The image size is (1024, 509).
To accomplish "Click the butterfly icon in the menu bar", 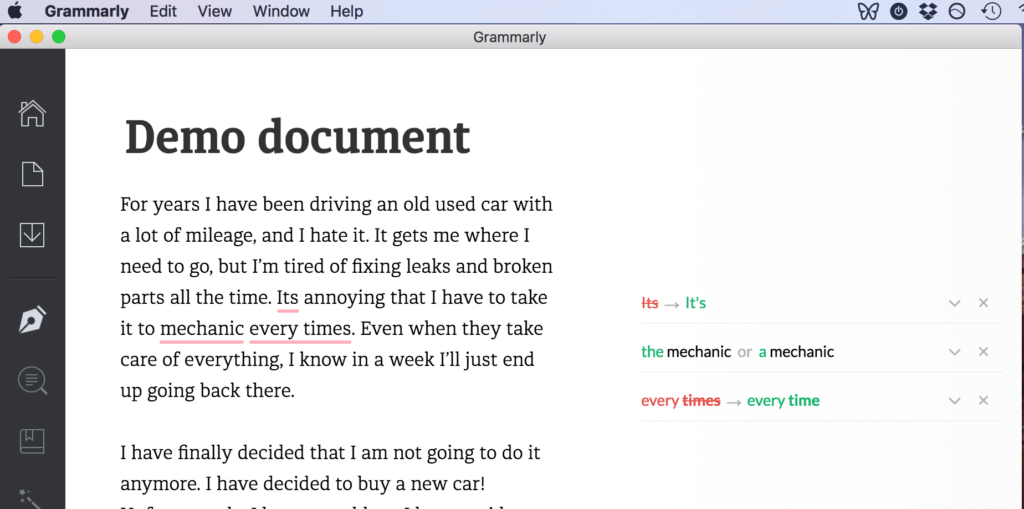I will [868, 11].
